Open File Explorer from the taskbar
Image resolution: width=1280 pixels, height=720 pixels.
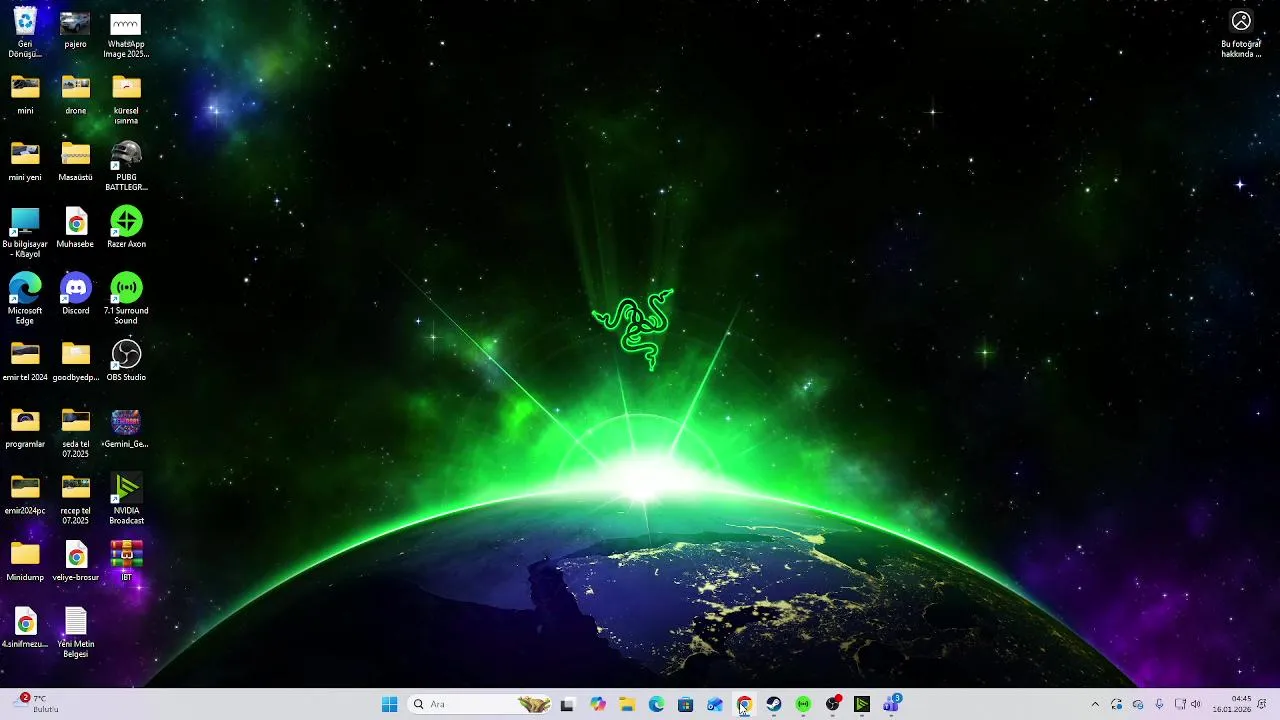coord(627,704)
